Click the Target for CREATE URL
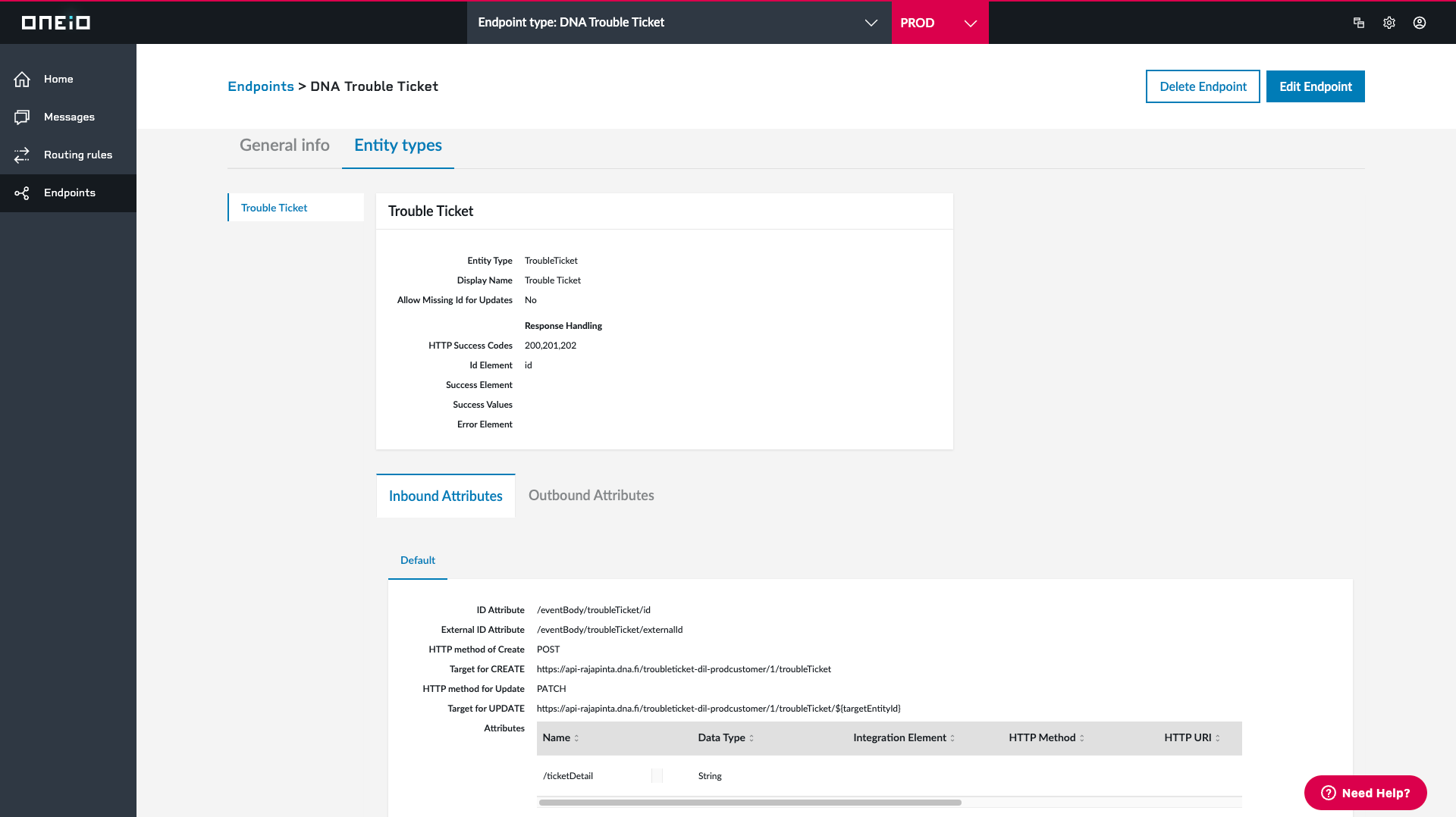Image resolution: width=1456 pixels, height=817 pixels. coord(684,669)
